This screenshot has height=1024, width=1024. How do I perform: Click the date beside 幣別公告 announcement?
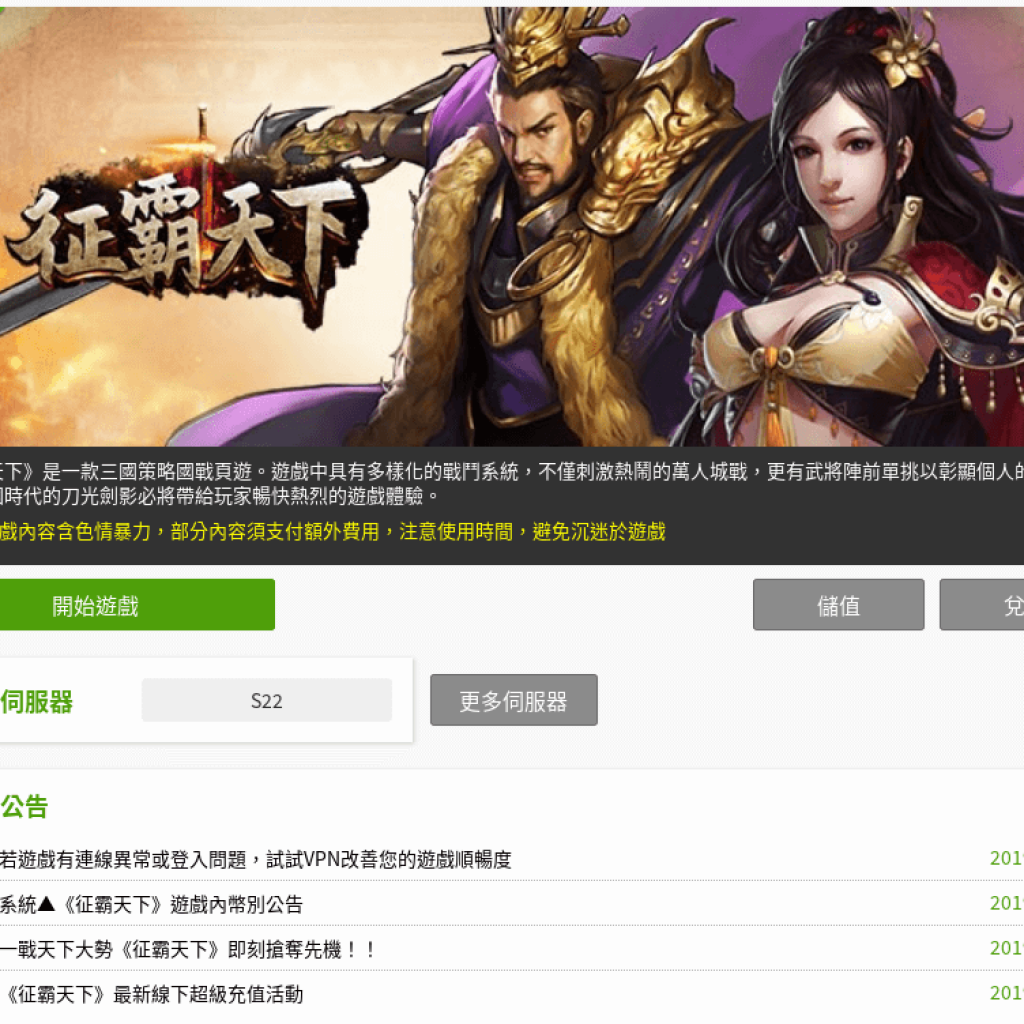(x=1006, y=903)
